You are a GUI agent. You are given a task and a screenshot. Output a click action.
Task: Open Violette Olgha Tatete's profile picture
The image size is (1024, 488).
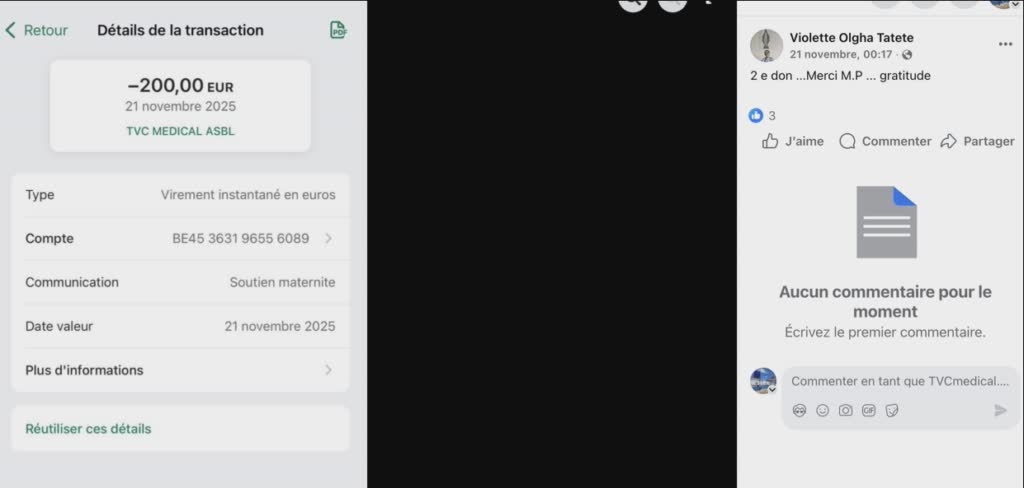pos(766,45)
